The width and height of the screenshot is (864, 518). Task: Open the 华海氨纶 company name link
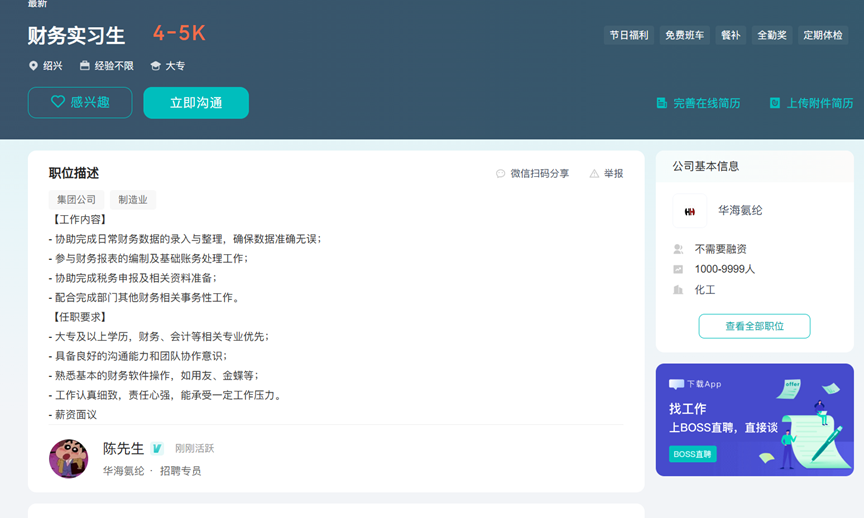740,210
